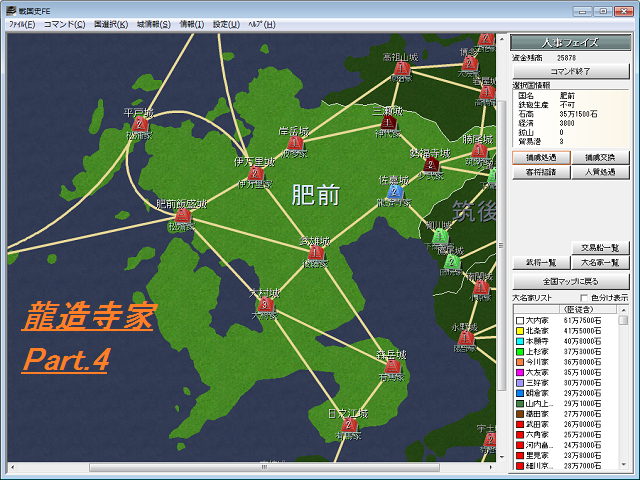640x480 pixels.
Task: Select 朝倉家 in the daimyo list
Action: pos(566,393)
